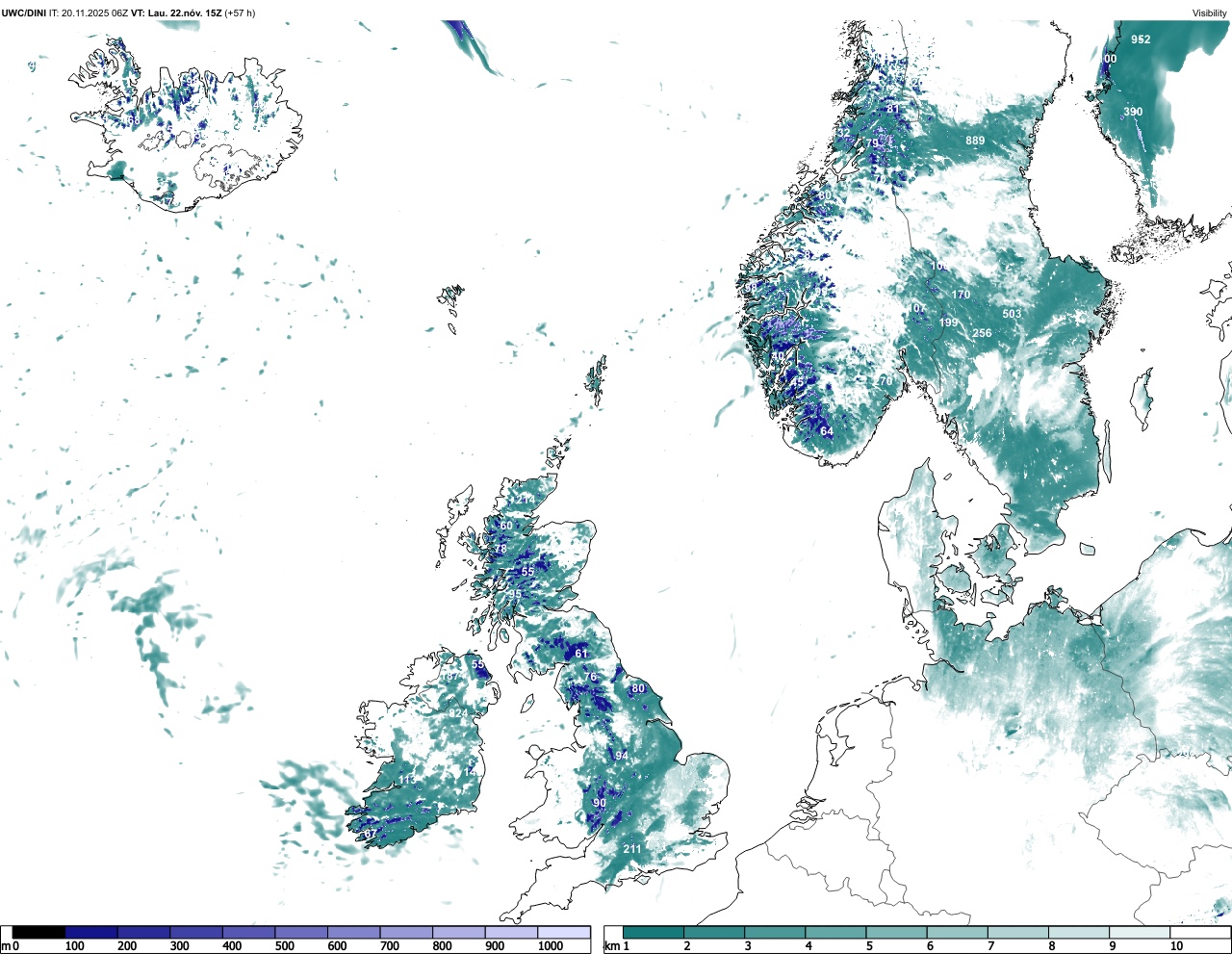Click the meters legend swatch between 900 and 1000

tap(511, 933)
